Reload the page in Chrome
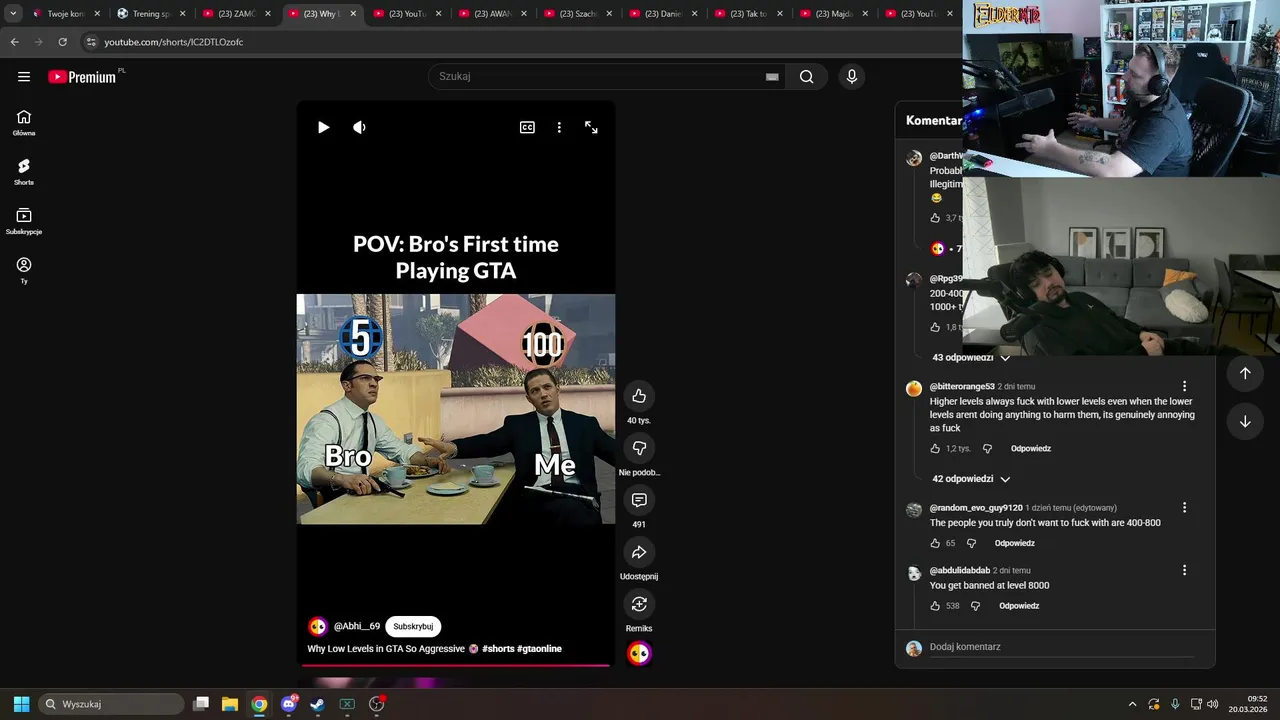1280x720 pixels. (x=62, y=42)
